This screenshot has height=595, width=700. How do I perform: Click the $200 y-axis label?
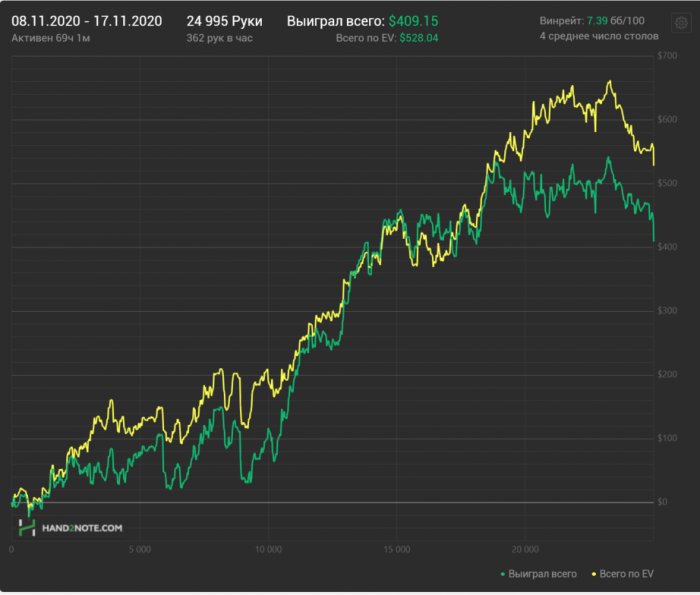[667, 374]
